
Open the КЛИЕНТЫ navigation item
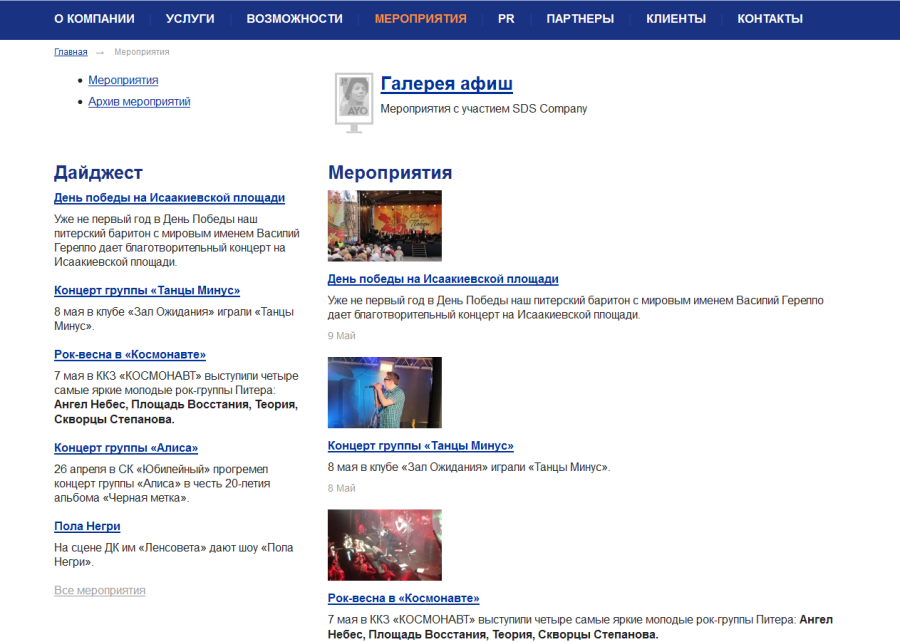[676, 19]
